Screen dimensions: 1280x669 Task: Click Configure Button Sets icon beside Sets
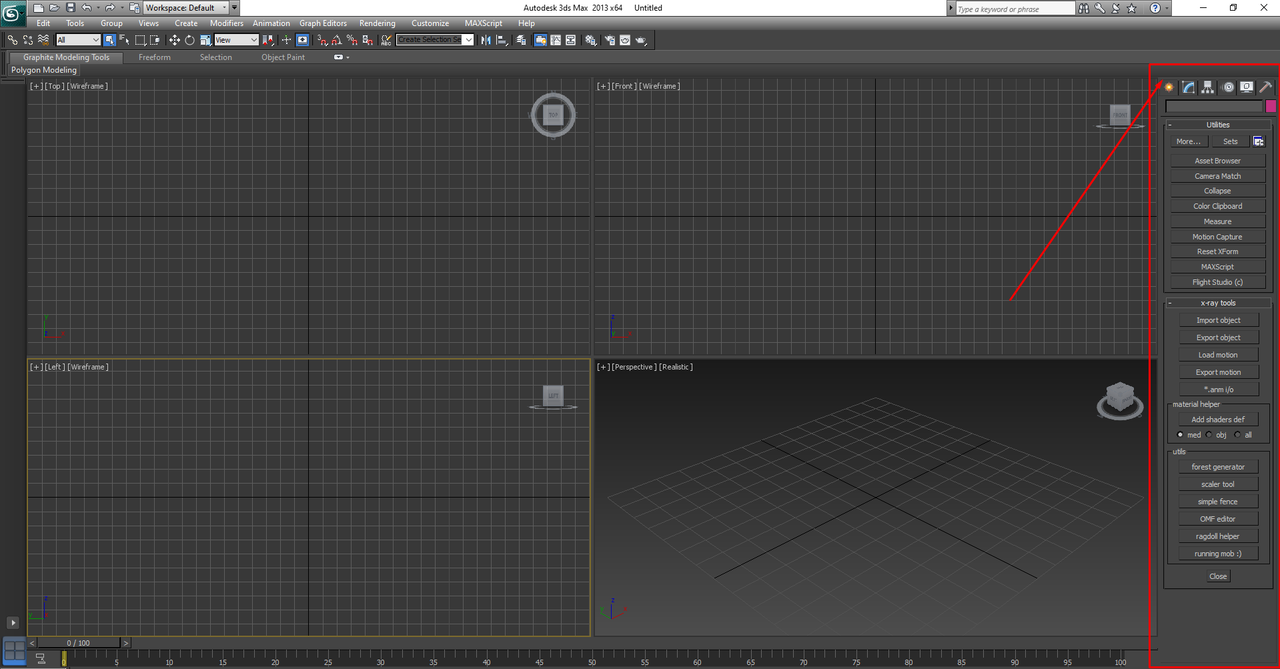[1259, 141]
